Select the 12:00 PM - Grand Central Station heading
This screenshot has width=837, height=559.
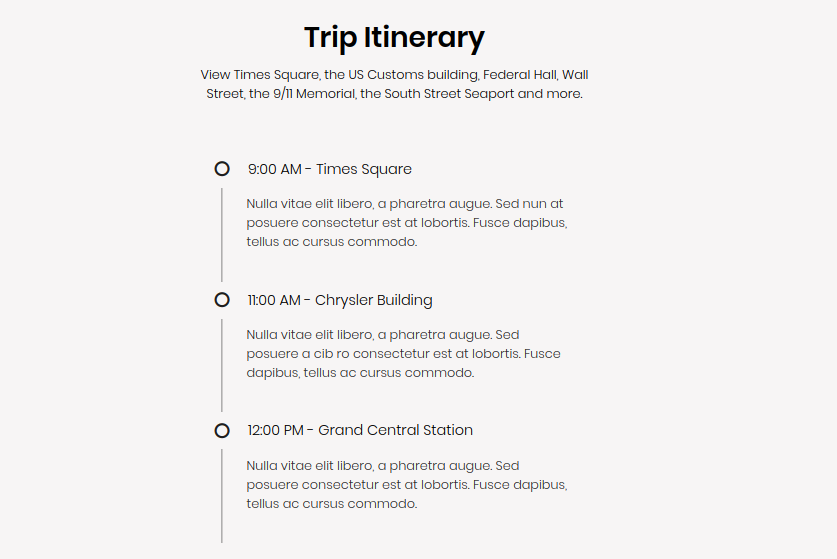click(360, 430)
